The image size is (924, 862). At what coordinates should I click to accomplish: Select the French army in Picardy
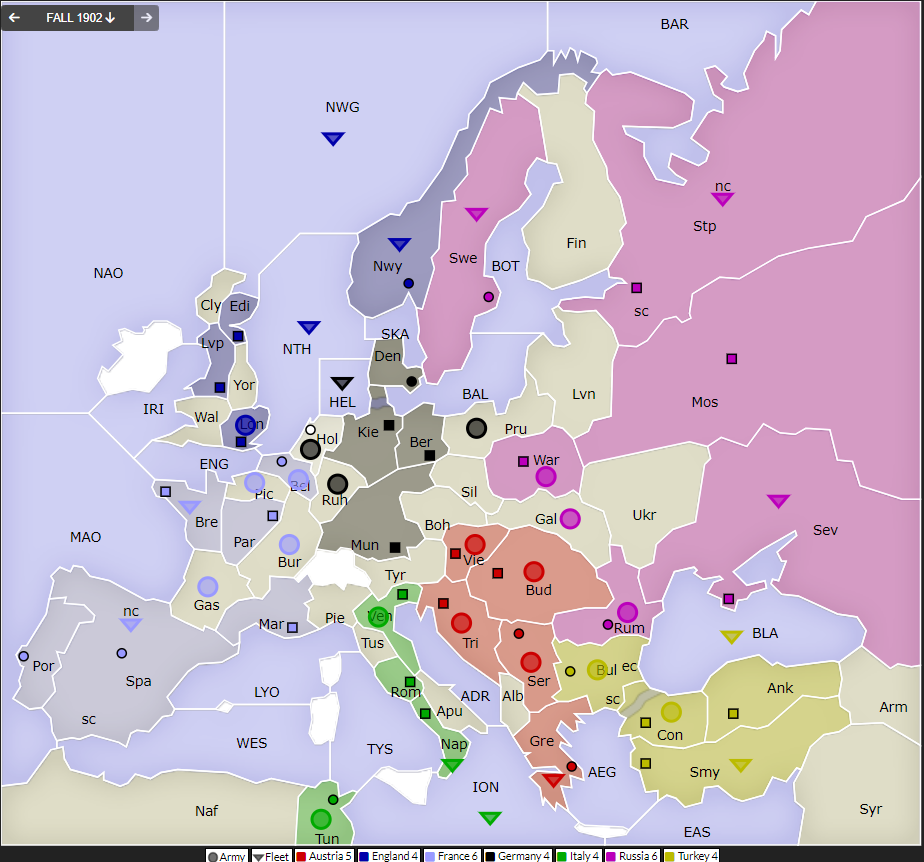[255, 483]
